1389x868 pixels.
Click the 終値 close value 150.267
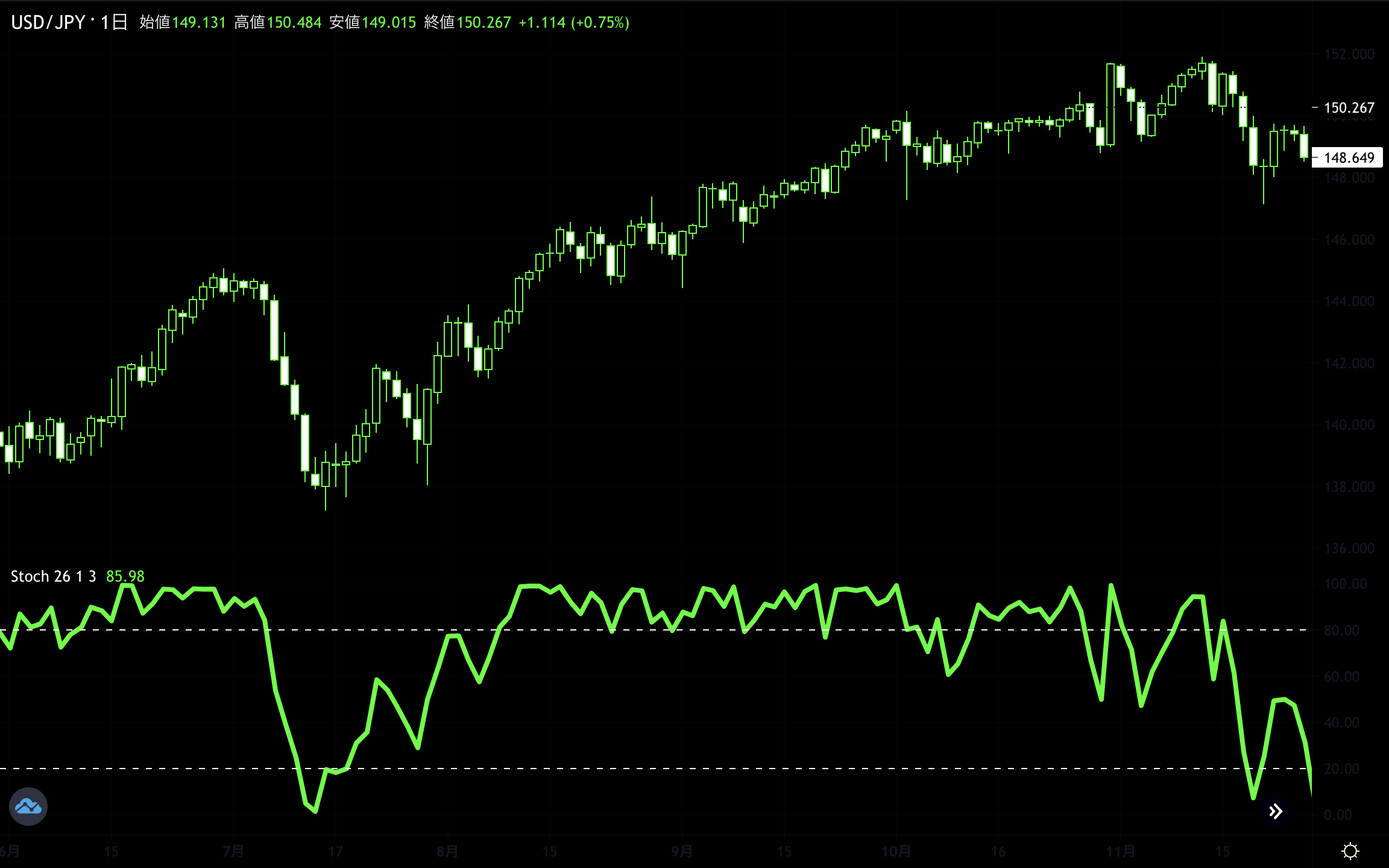[483, 22]
